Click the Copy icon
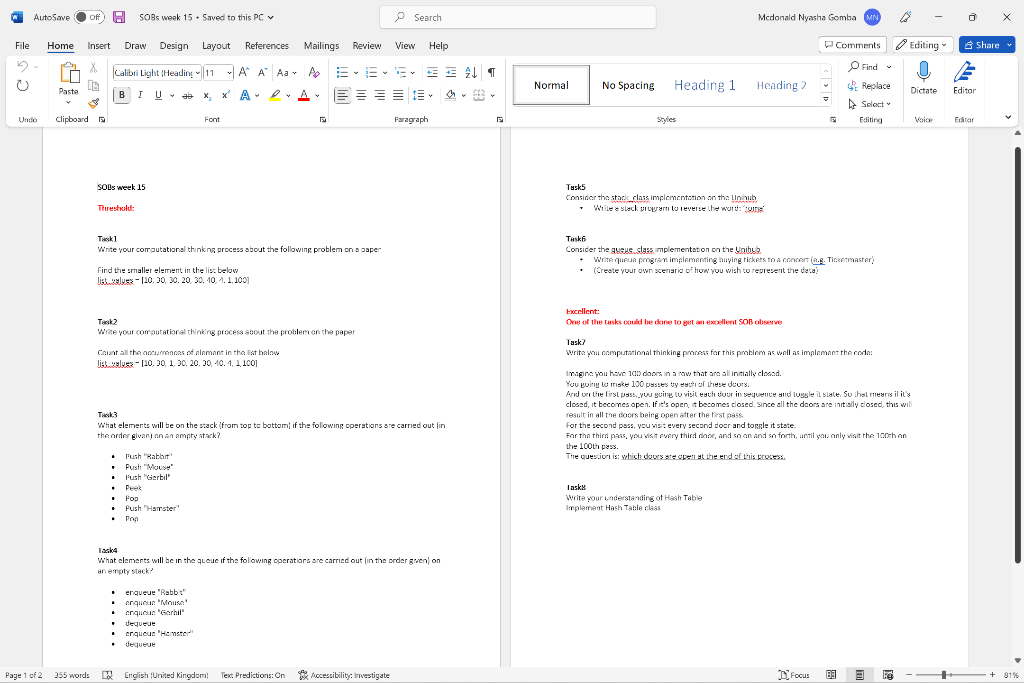This screenshot has height=683, width=1024. tap(93, 86)
